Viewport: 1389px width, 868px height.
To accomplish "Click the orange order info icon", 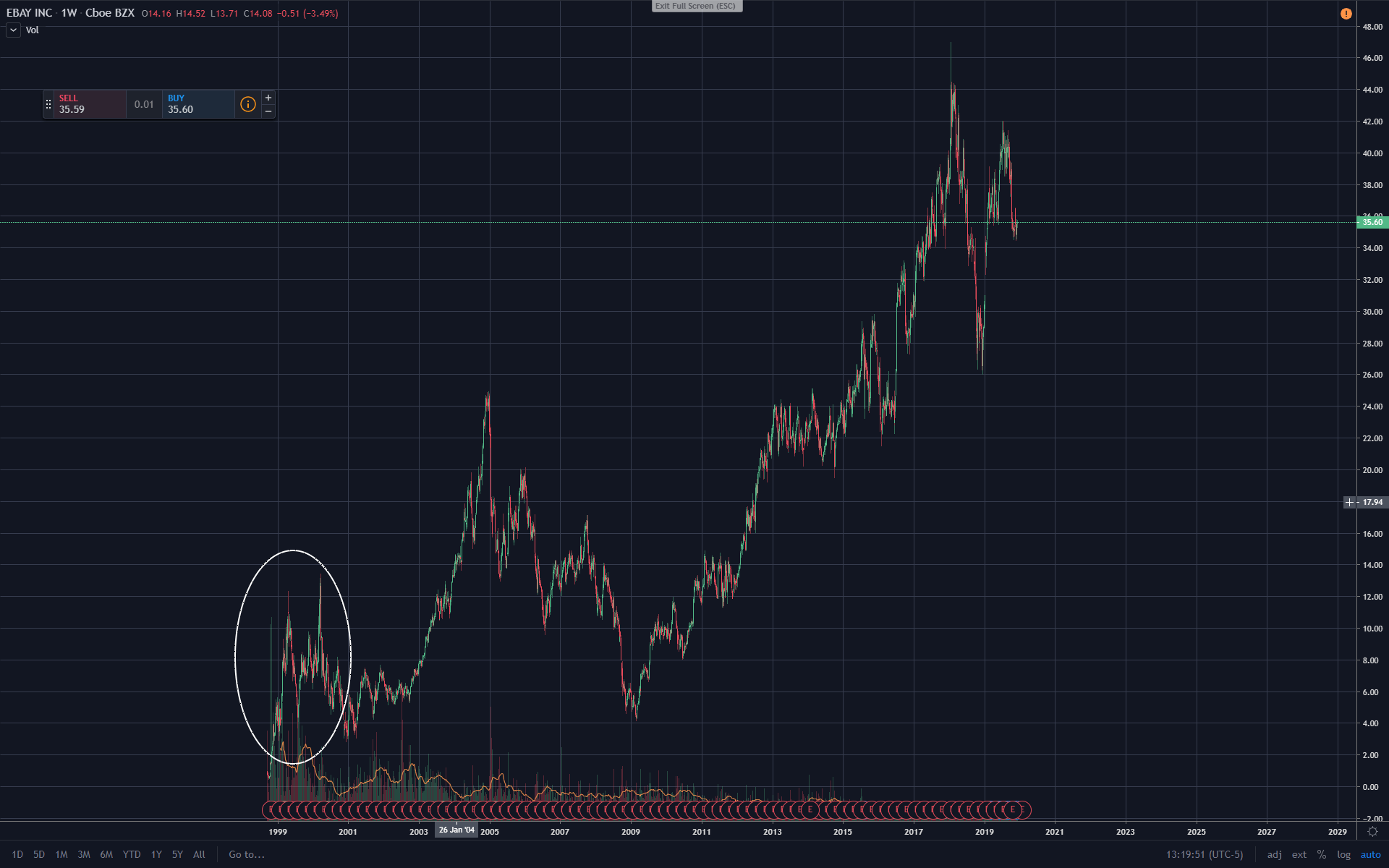I will pyautogui.click(x=247, y=104).
